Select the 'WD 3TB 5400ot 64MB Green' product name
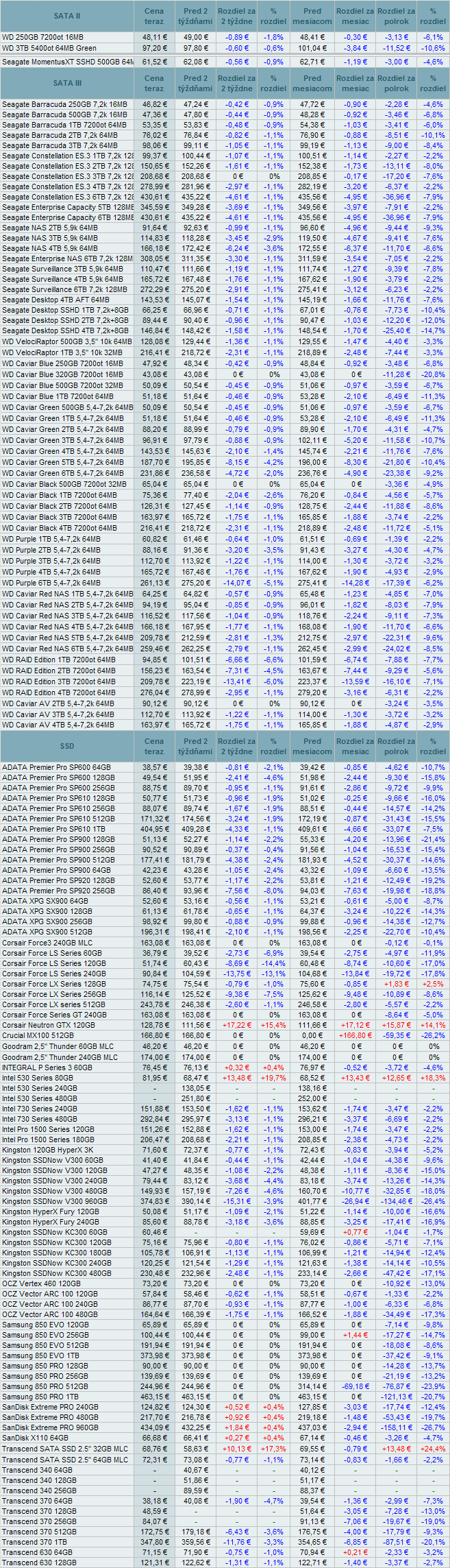The image size is (450, 1568). (x=49, y=48)
